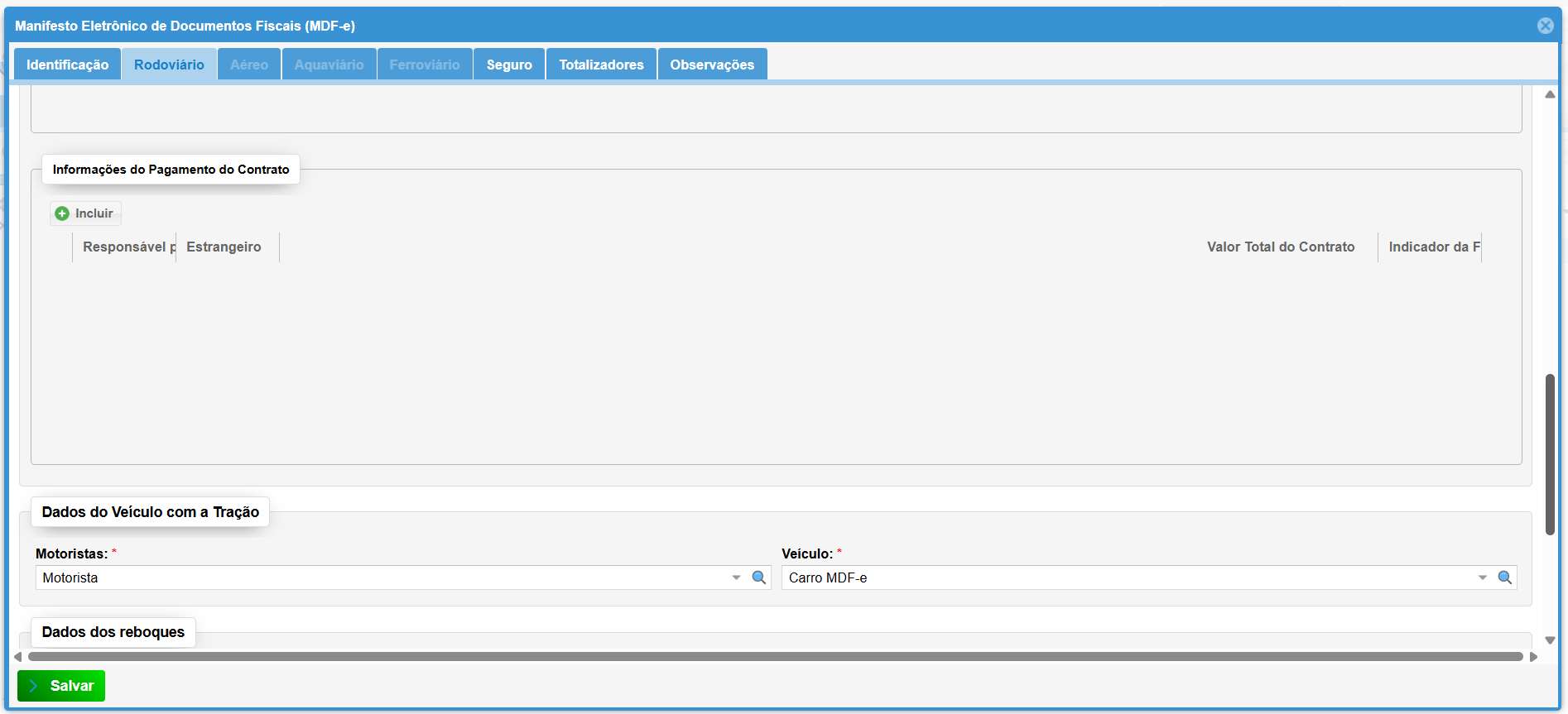Open the Aquaviário tab
This screenshot has width=1568, height=714.
point(329,65)
